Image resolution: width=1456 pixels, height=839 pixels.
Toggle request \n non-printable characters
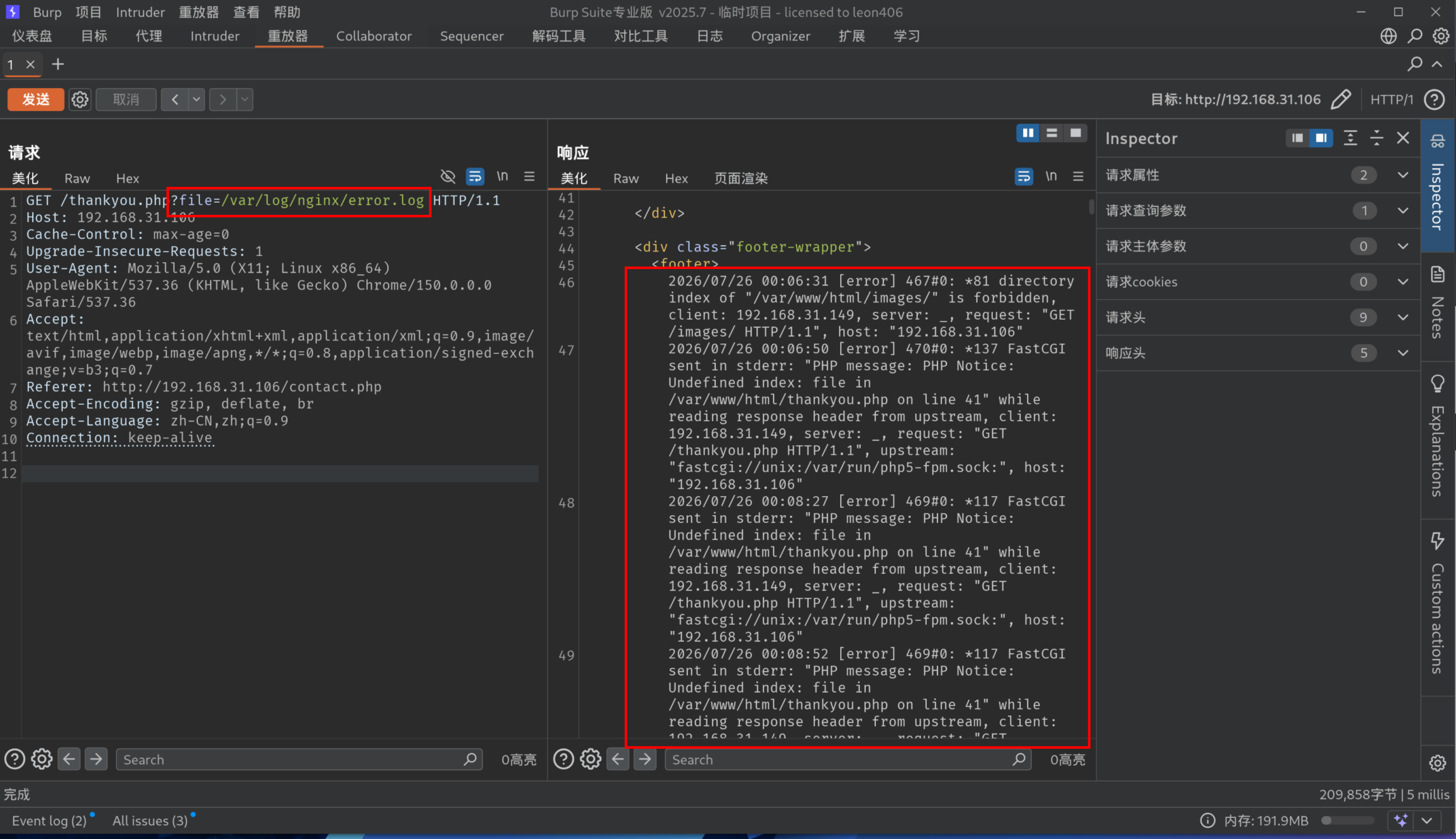(x=502, y=176)
